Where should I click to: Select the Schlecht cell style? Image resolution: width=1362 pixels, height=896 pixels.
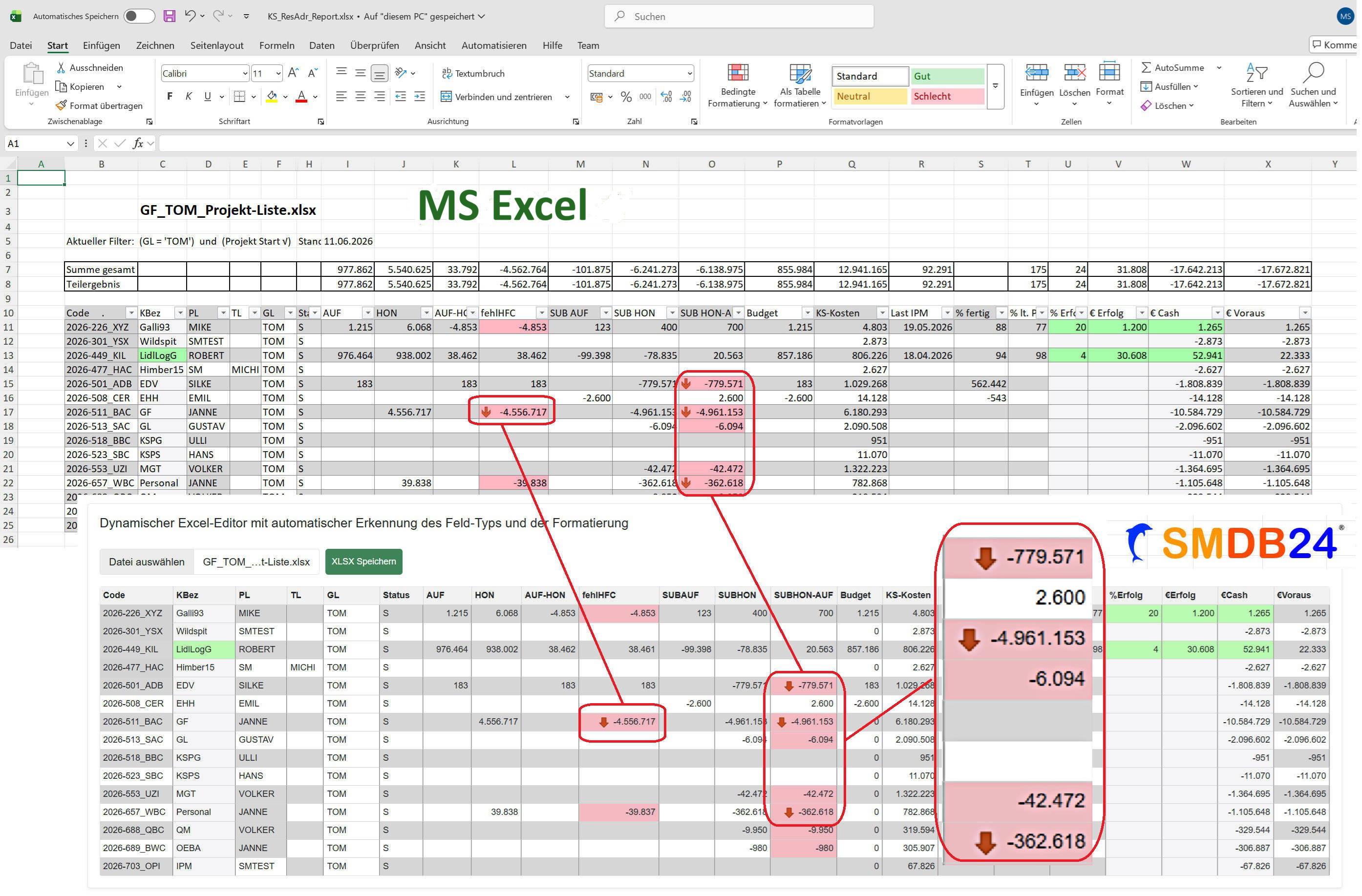947,96
